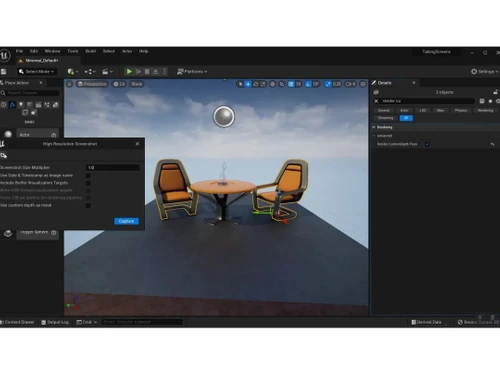This screenshot has width=500, height=375.
Task: Open the viewport options hamburger menu
Action: click(69, 84)
